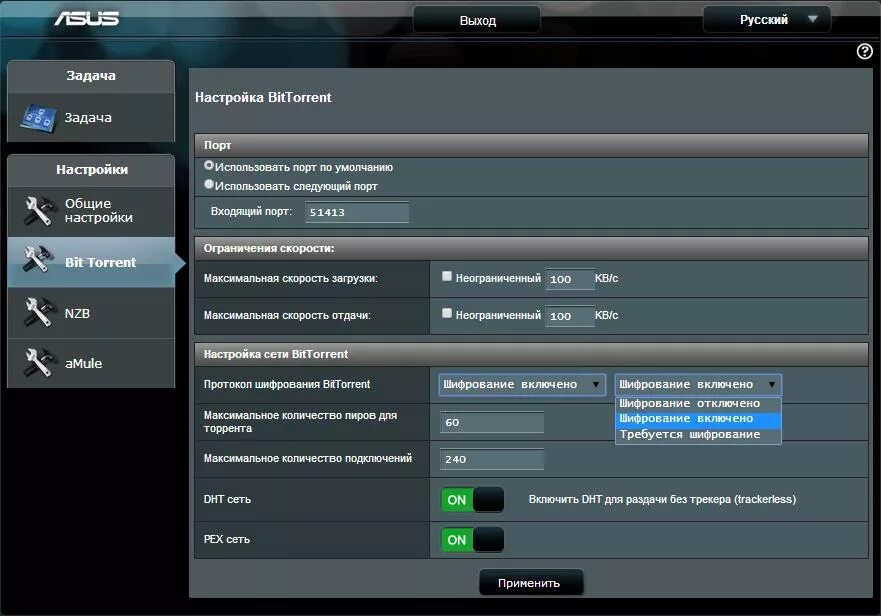The image size is (881, 616).
Task: Click the 'Настройки' sidebar heading
Action: coord(92,170)
